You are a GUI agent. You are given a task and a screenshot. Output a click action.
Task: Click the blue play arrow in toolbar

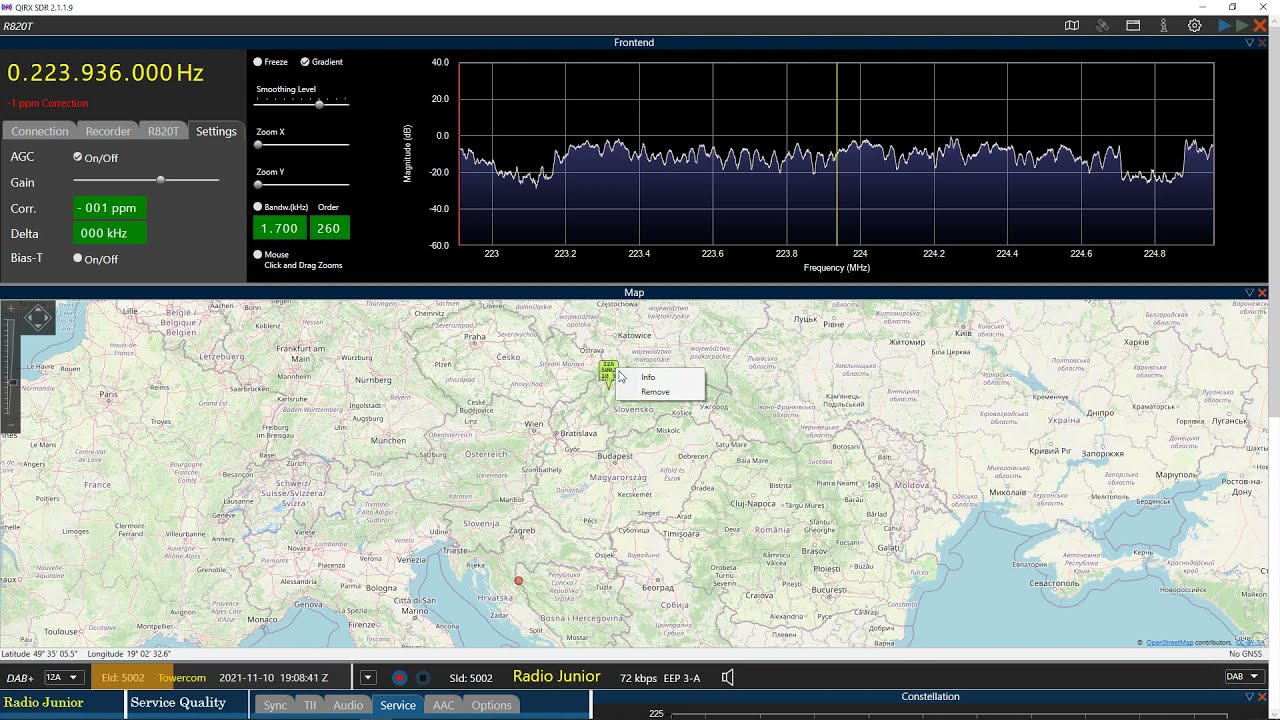(1224, 26)
